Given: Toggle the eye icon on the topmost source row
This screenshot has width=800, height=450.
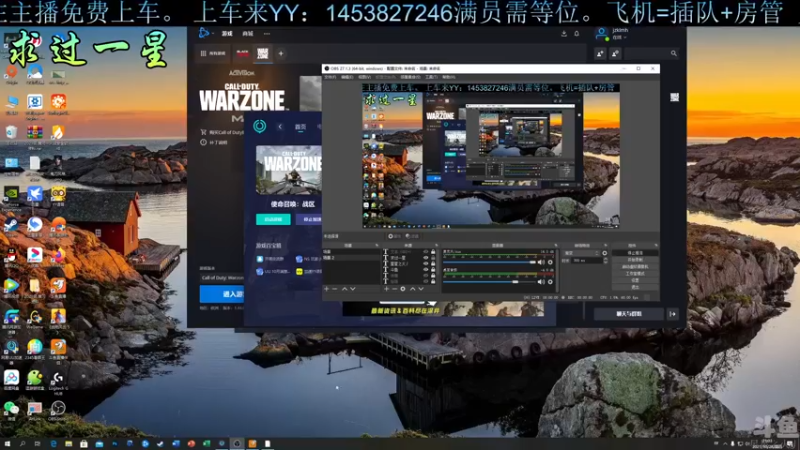Looking at the screenshot, I should [x=426, y=252].
